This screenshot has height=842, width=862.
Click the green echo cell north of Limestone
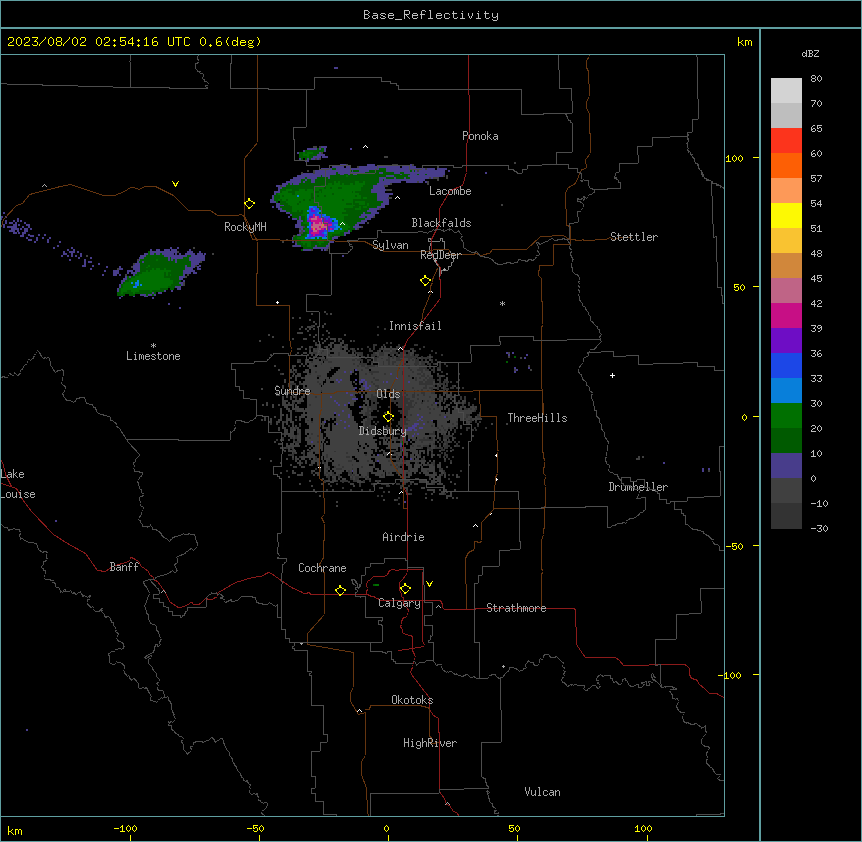159,273
